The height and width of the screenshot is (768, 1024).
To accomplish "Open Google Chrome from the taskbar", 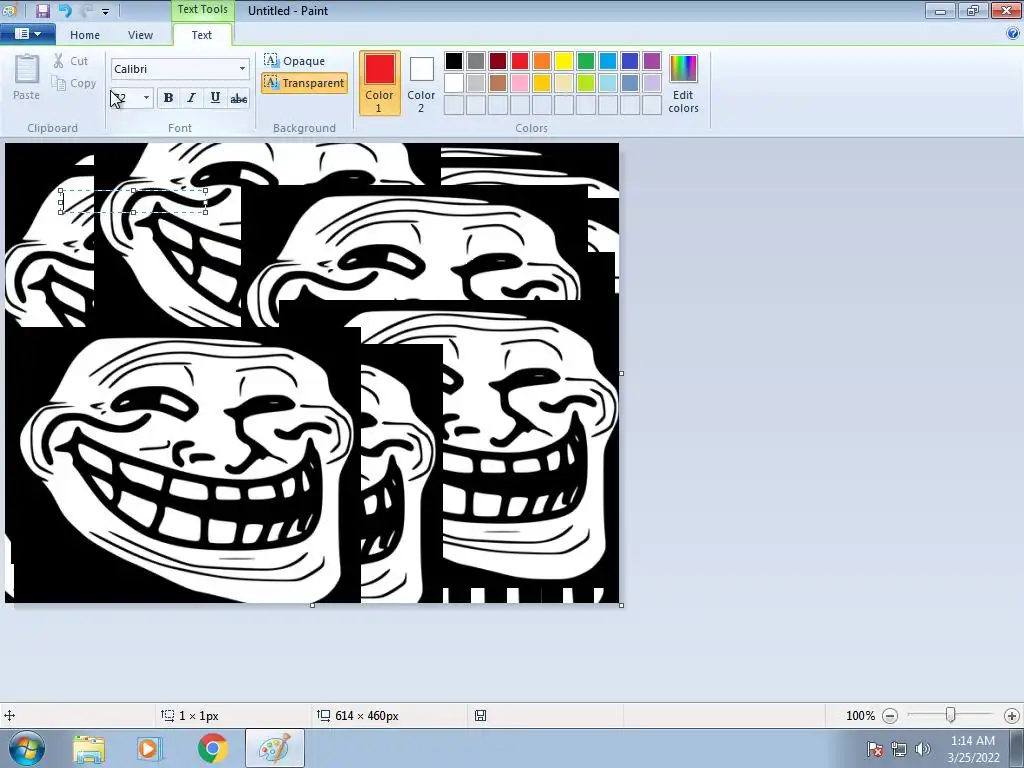I will tap(212, 748).
